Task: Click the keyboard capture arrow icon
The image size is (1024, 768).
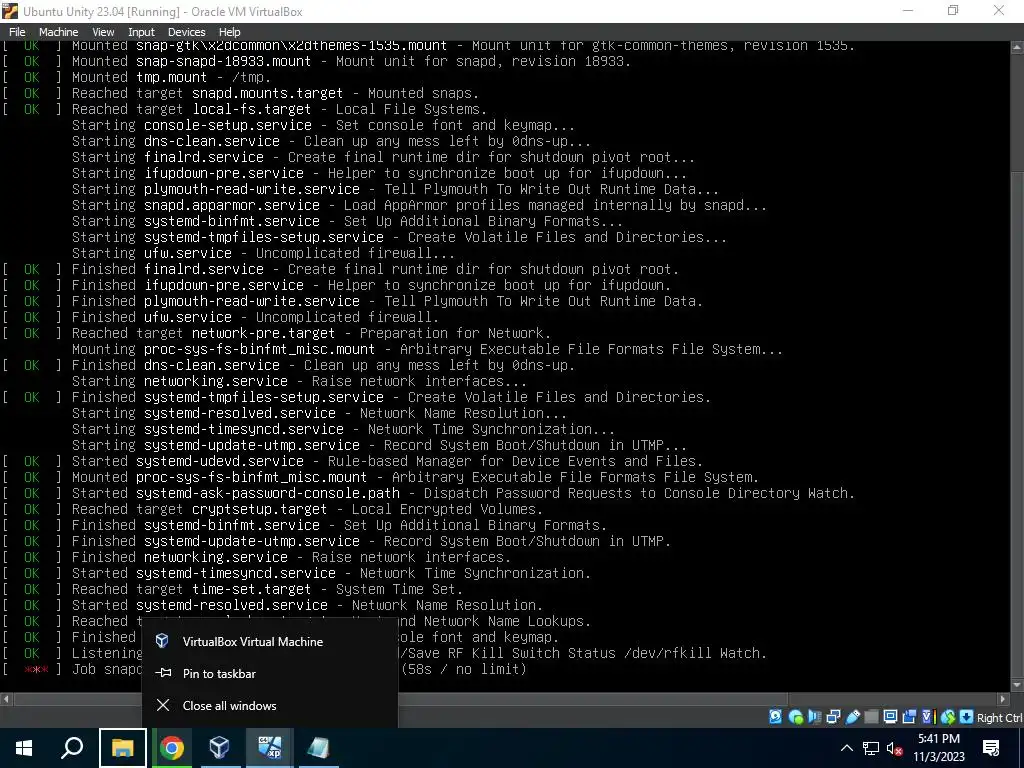Action: point(967,717)
